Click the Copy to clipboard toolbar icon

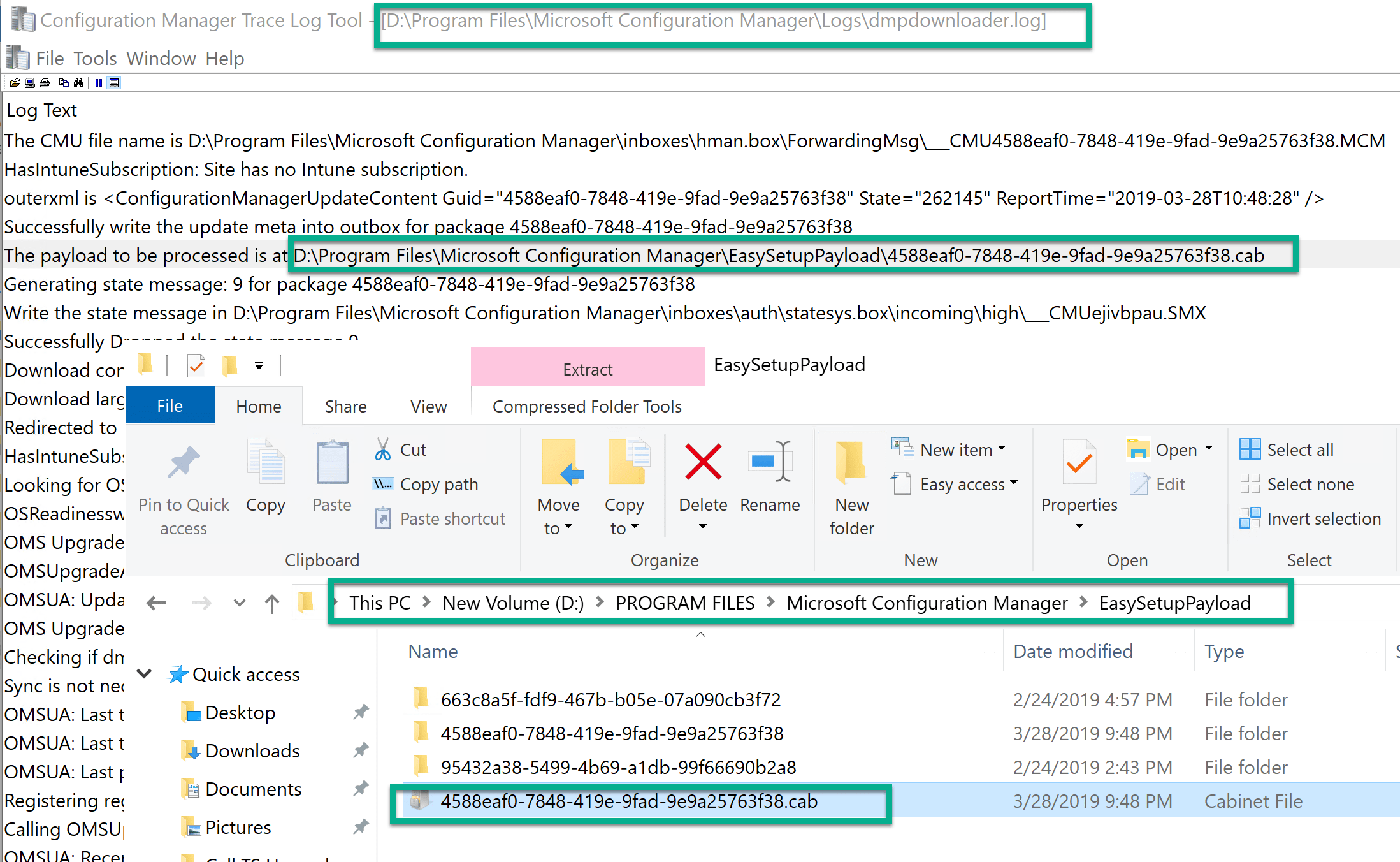click(64, 83)
